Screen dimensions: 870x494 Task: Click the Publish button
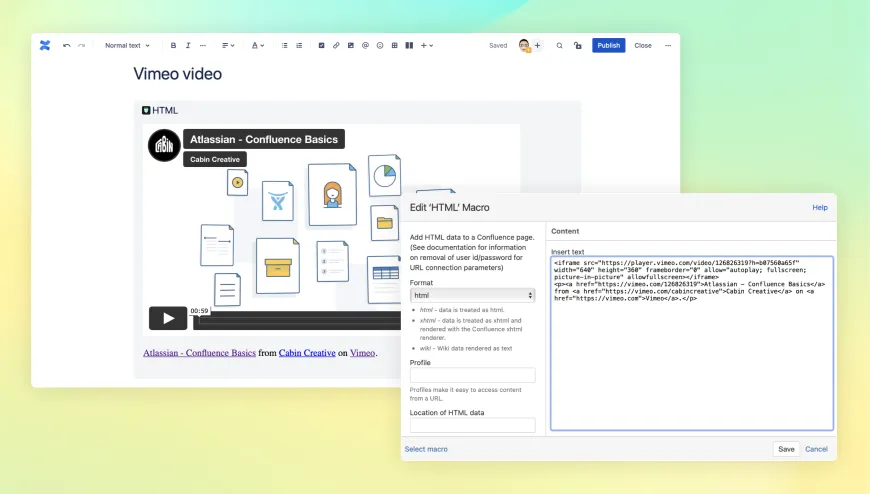pos(608,45)
